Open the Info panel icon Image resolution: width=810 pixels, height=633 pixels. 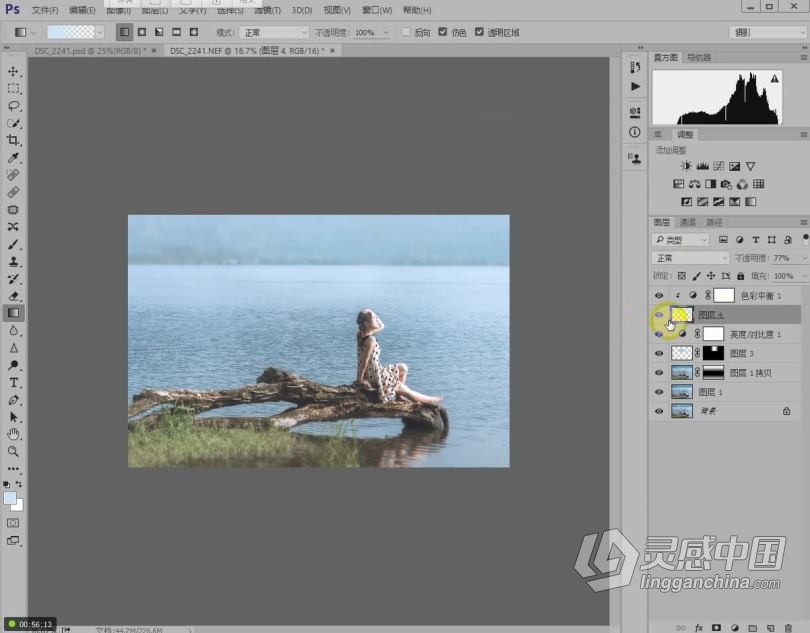[x=635, y=132]
